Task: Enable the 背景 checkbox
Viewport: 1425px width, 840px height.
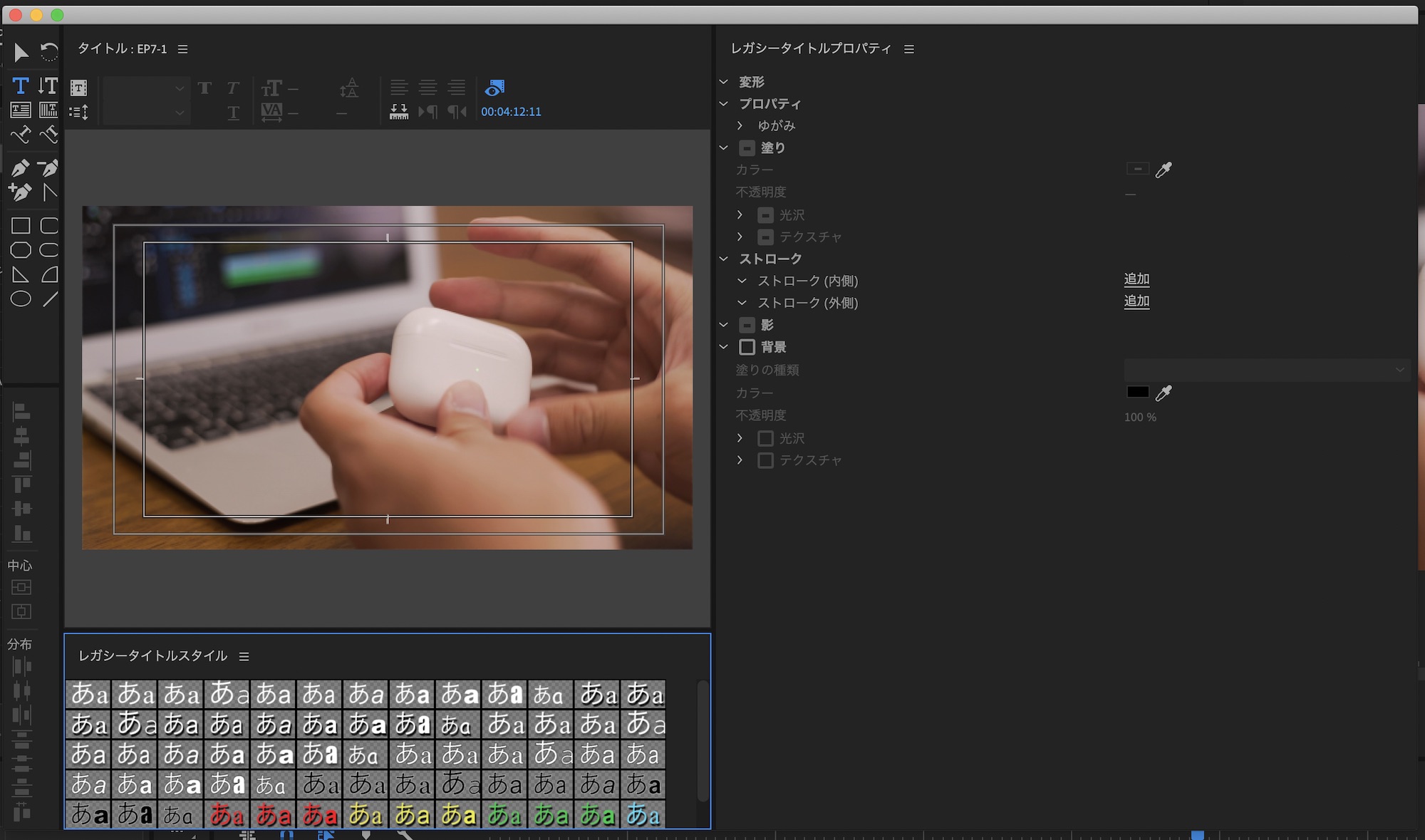Action: tap(747, 347)
